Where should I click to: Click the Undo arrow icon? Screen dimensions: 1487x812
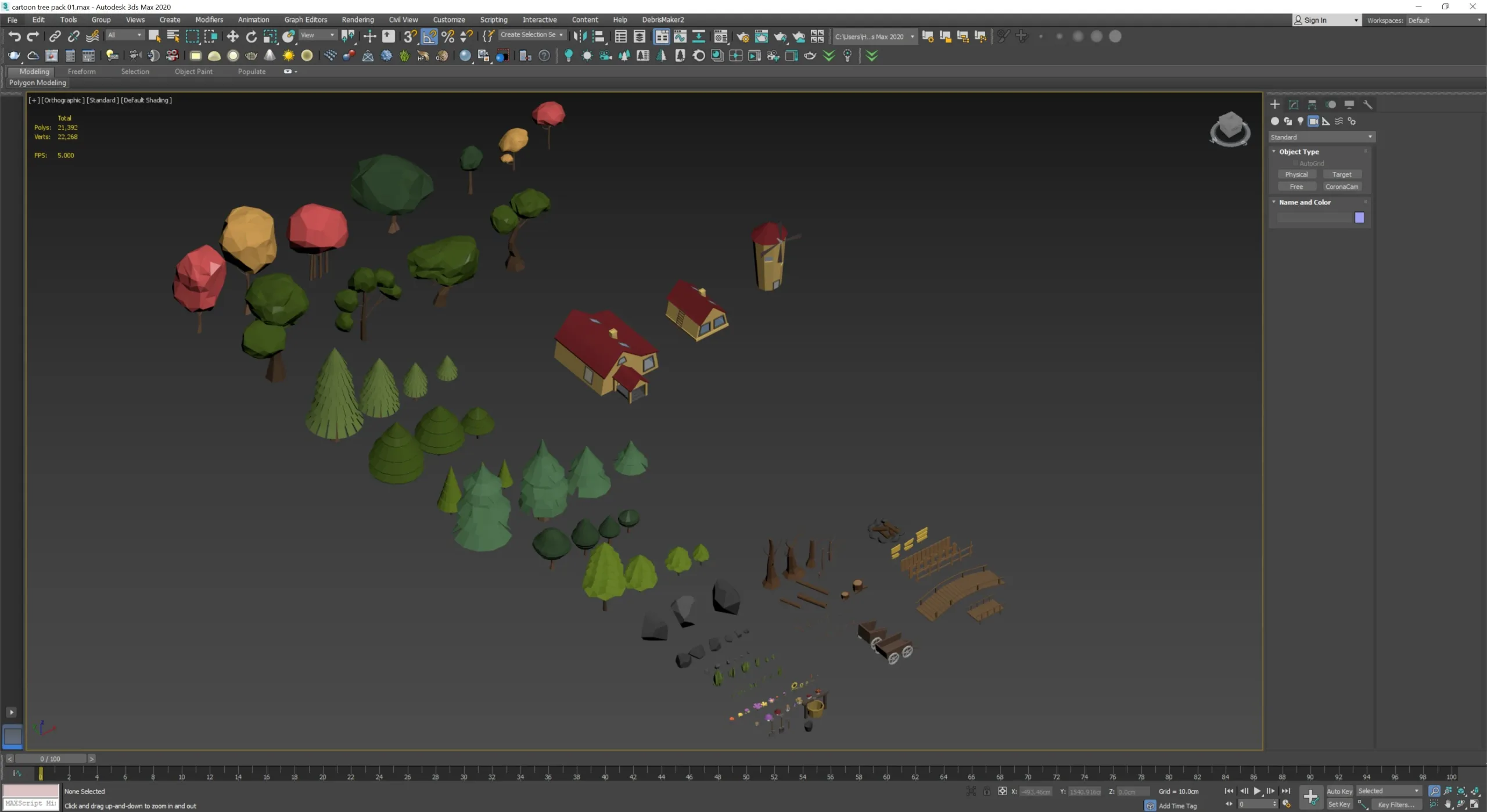14,36
